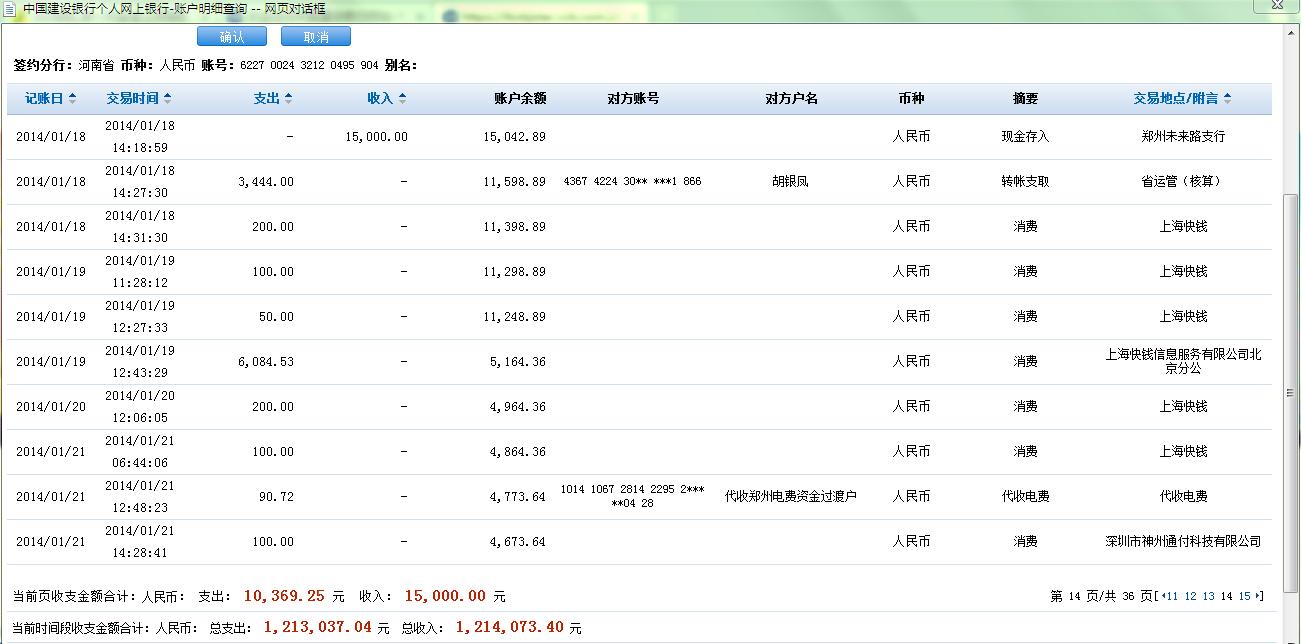The width and height of the screenshot is (1301, 644).
Task: Click sort arrows icon beside 记账日
Action: [x=71, y=99]
